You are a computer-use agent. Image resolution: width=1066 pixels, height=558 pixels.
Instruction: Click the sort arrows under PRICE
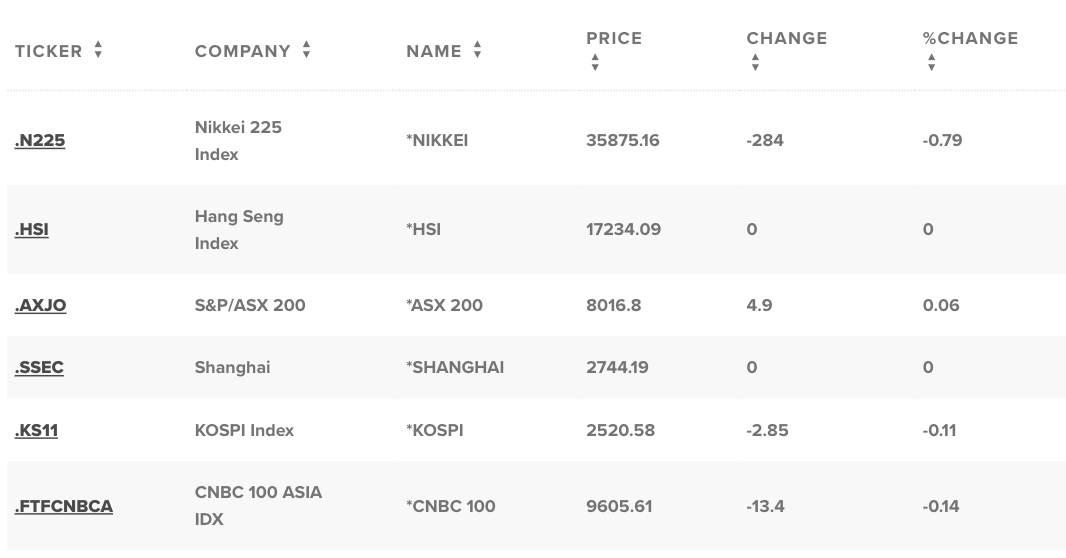(x=595, y=63)
